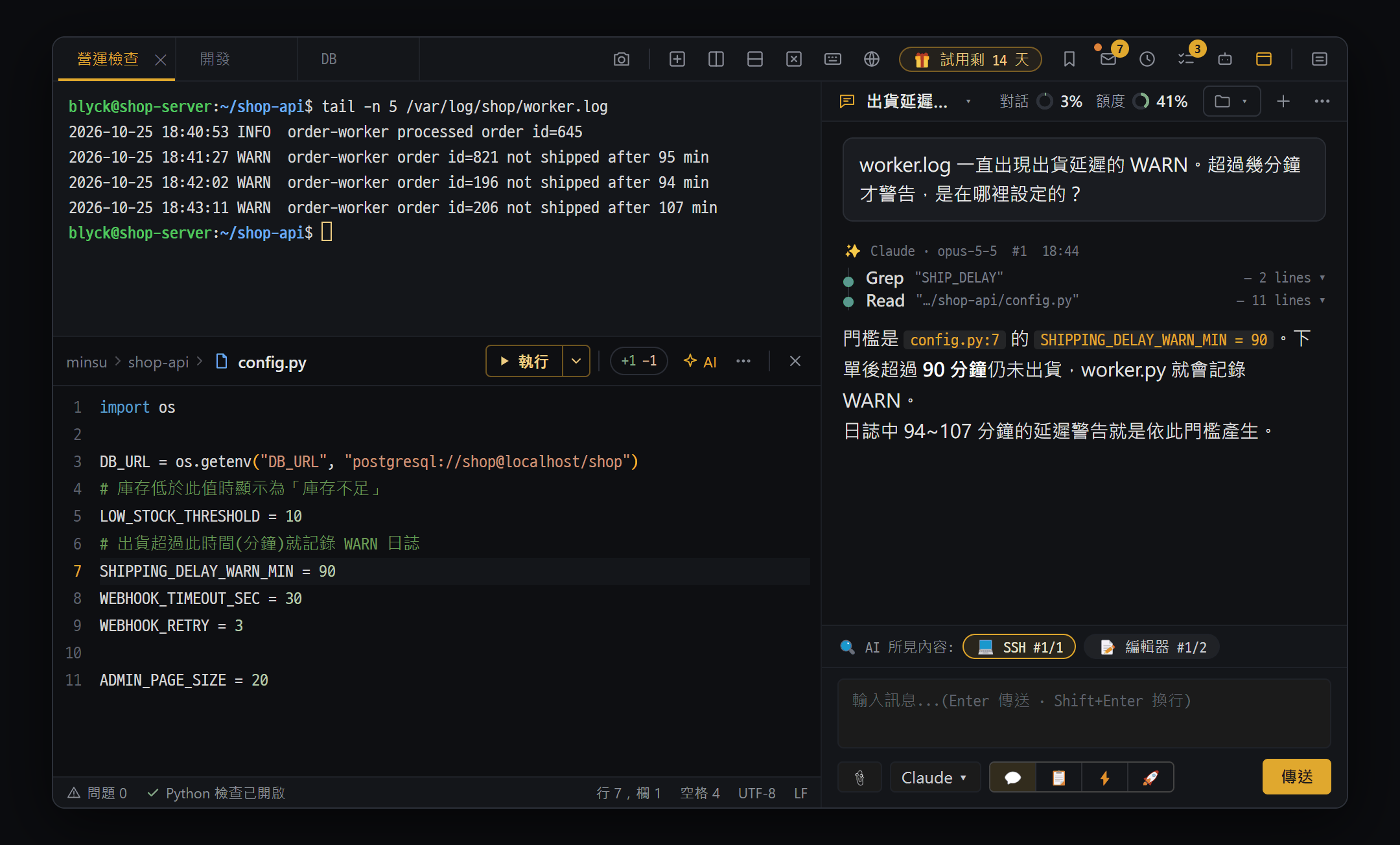Close the 營運檢查 tab
Viewport: 1400px width, 845px height.
[161, 60]
